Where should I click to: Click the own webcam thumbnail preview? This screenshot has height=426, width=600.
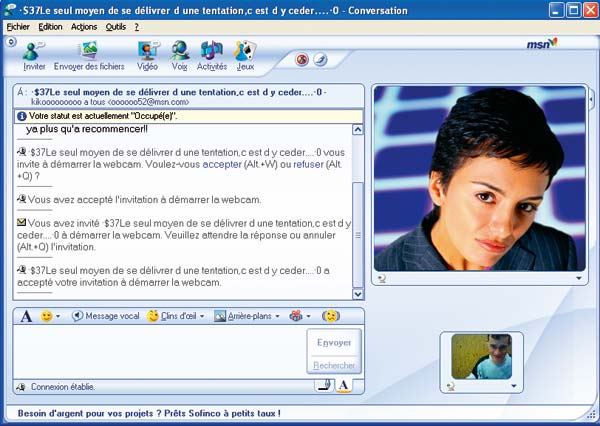click(x=481, y=357)
